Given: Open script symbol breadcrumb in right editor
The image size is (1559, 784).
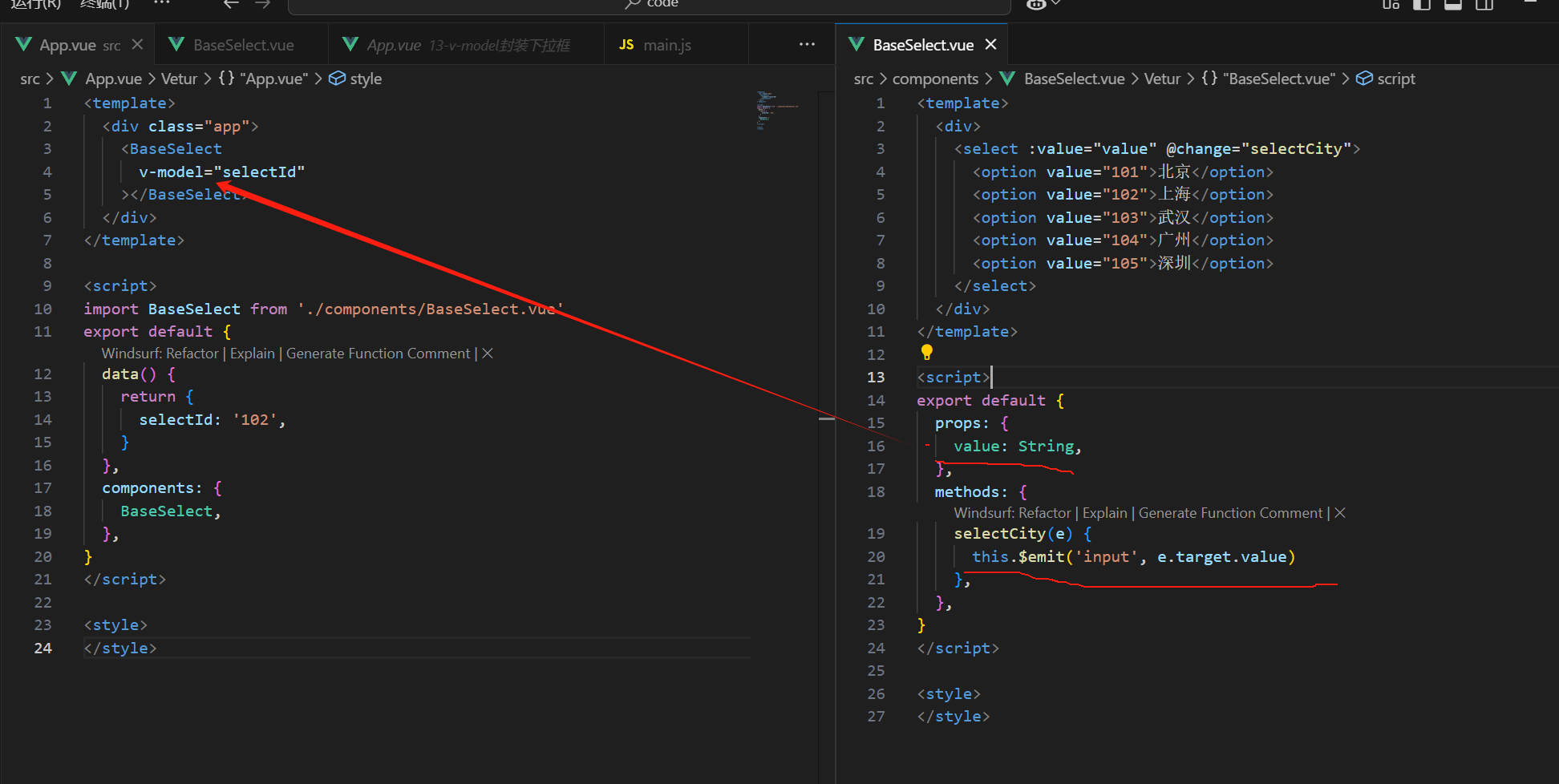Looking at the screenshot, I should click(x=1386, y=79).
